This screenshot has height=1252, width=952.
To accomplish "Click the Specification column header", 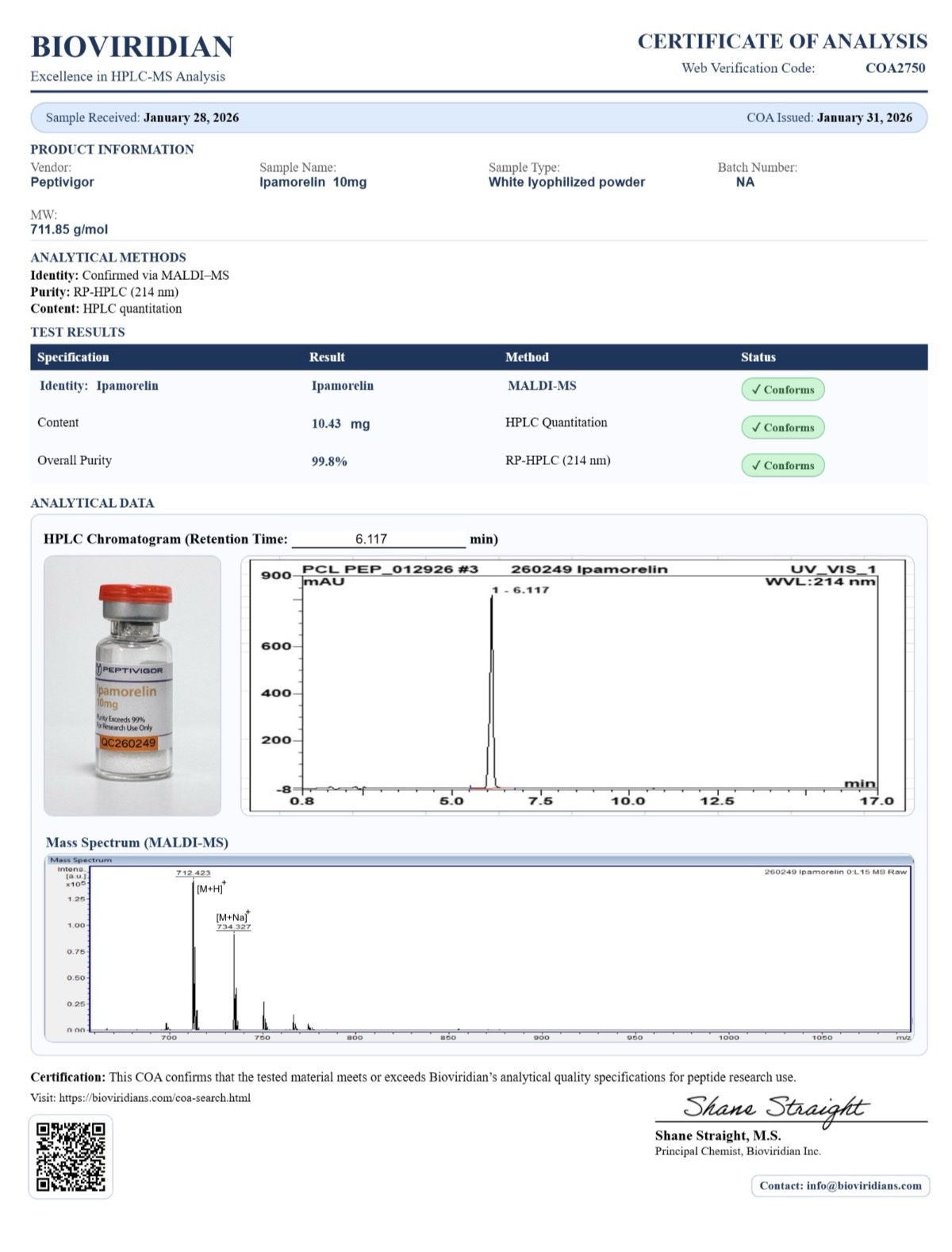I will tap(73, 357).
